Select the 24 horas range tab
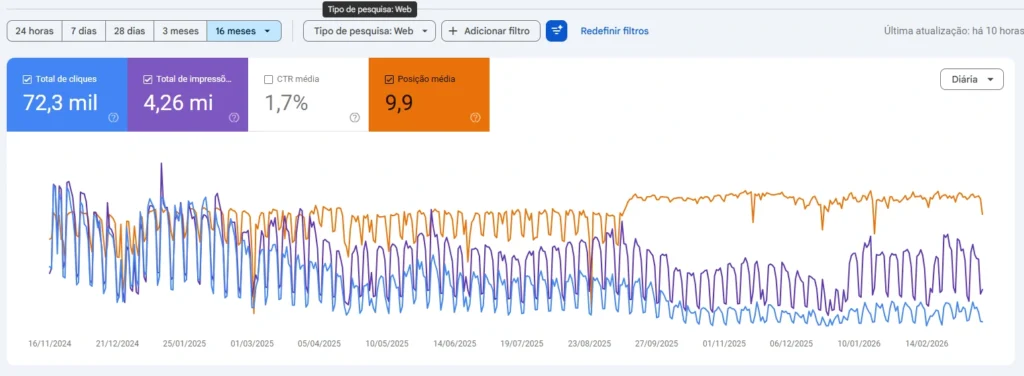Screen dimensions: 1024x376 [x=35, y=31]
